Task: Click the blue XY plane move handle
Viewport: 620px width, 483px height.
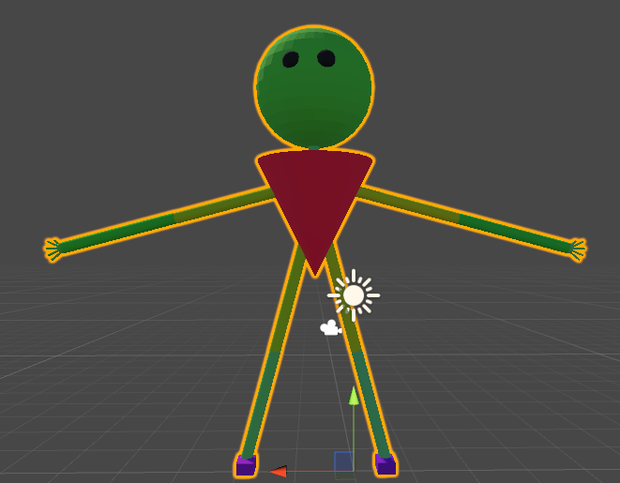Action: pyautogui.click(x=344, y=461)
